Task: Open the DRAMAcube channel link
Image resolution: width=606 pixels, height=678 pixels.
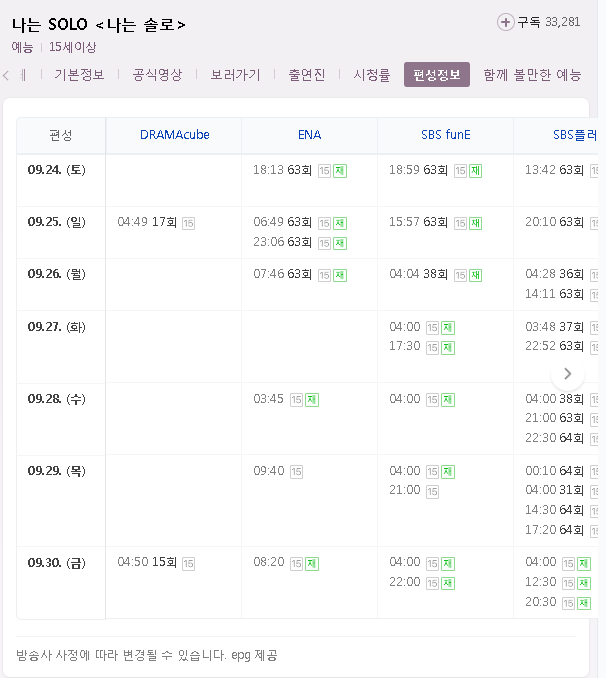Action: [x=174, y=135]
